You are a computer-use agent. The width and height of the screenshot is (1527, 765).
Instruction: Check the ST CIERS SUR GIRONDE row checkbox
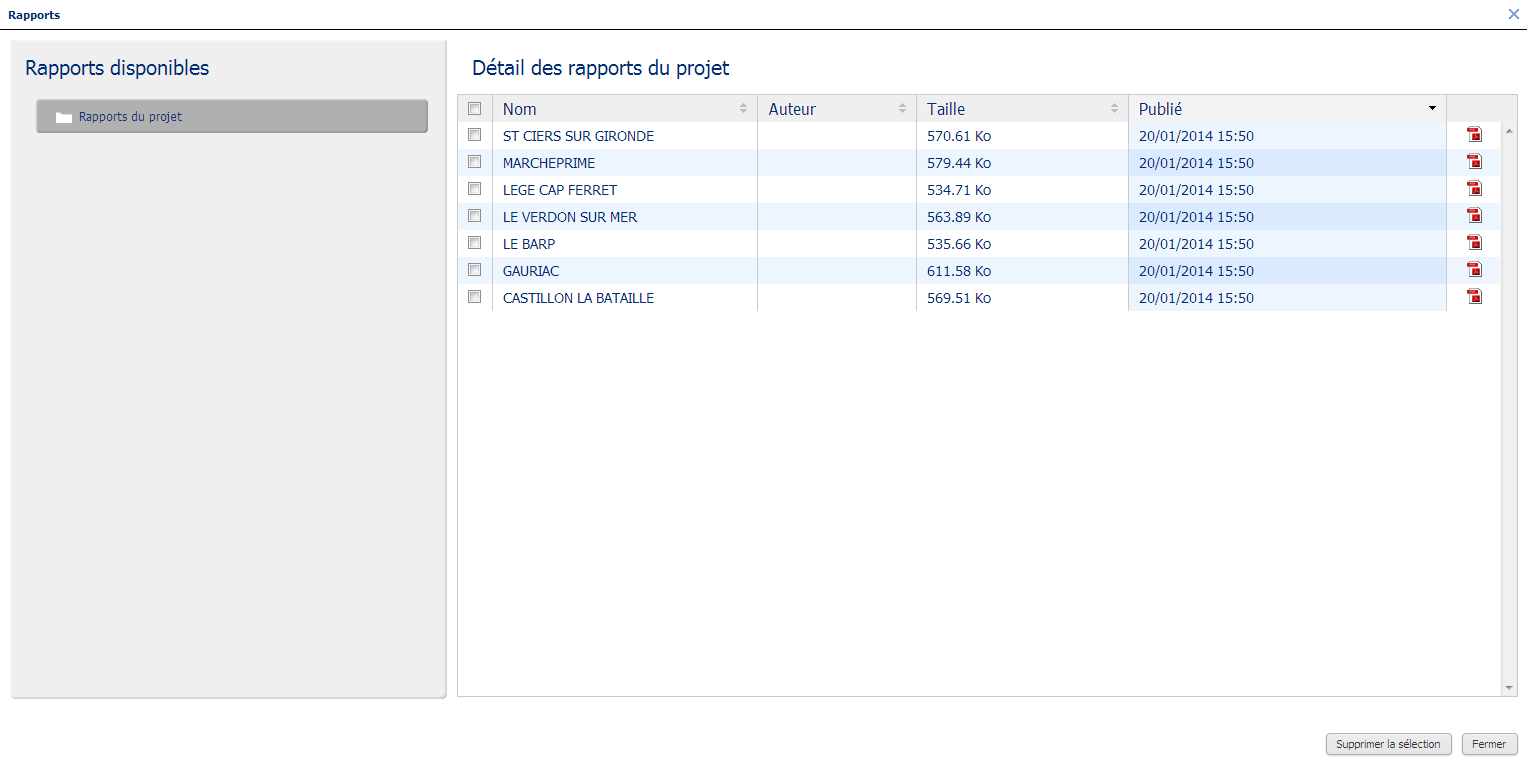point(475,134)
